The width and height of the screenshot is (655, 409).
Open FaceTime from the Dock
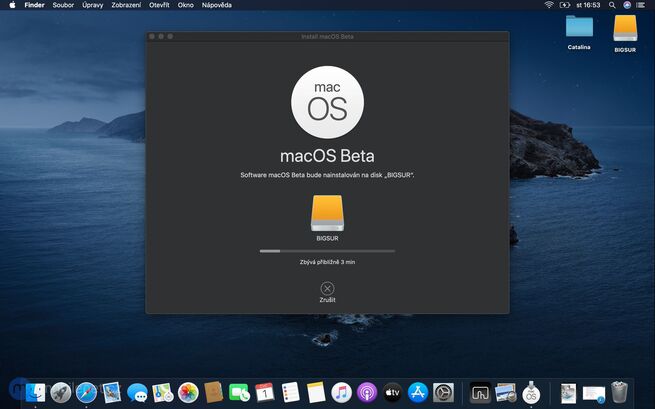tap(239, 393)
